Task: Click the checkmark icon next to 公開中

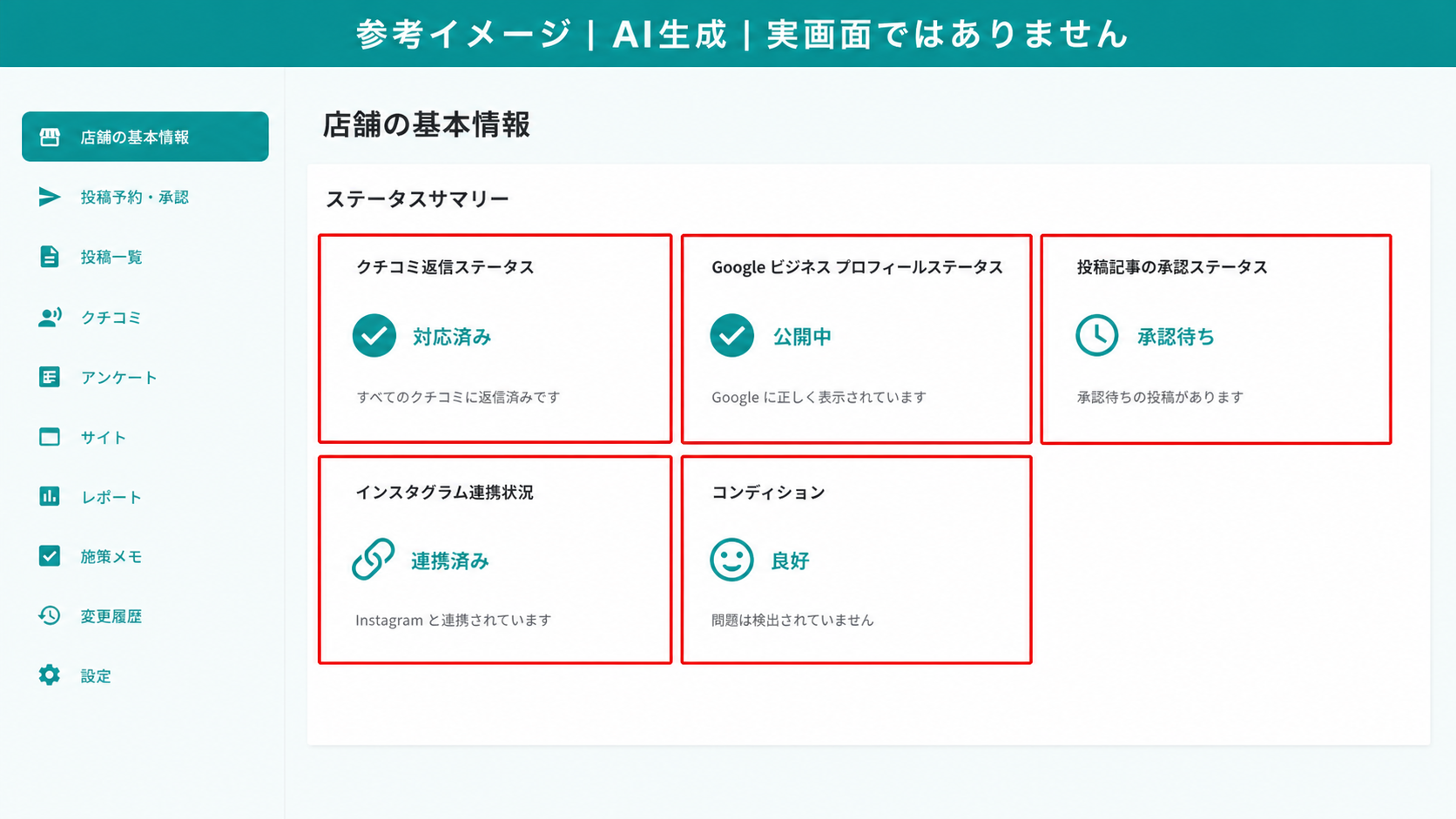Action: coord(731,336)
